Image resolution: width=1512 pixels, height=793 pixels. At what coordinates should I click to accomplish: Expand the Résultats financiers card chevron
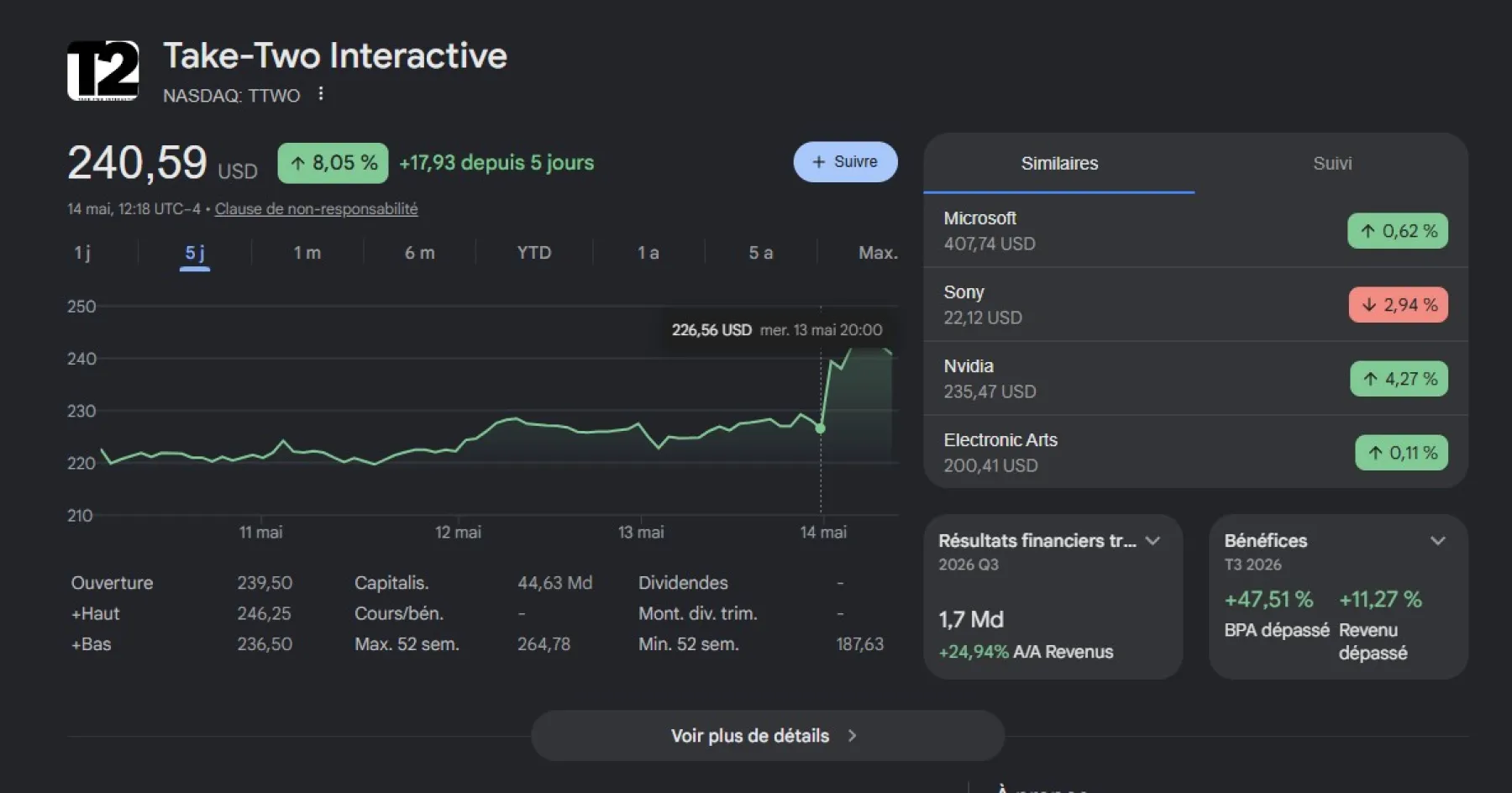(1152, 541)
